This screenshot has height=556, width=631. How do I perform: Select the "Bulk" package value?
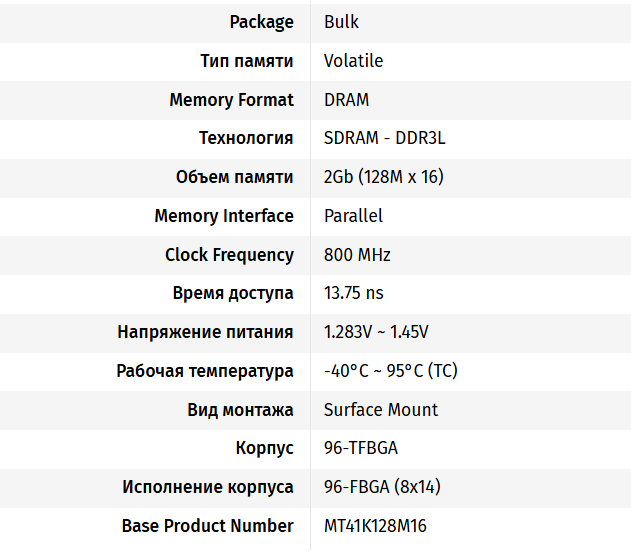click(341, 22)
